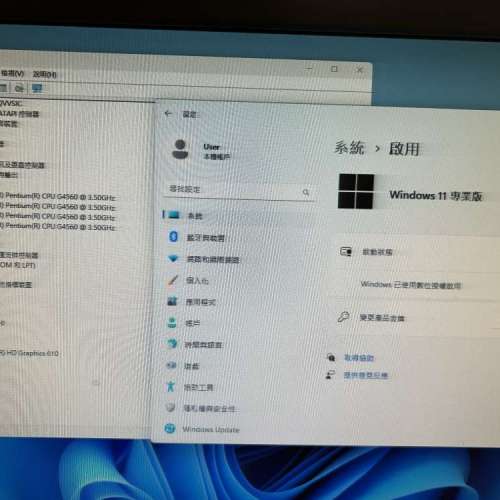
Task: Open the 檢視(V) menu in Device Manager
Action: pyautogui.click(x=13, y=73)
